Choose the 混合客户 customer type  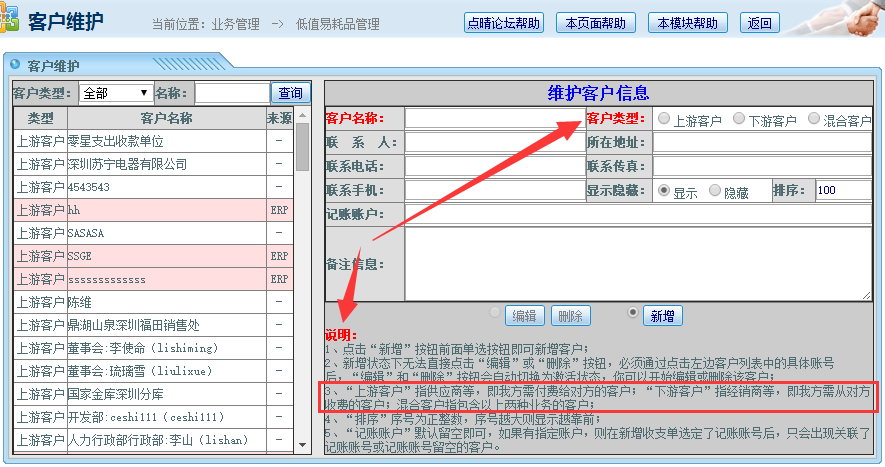click(814, 119)
